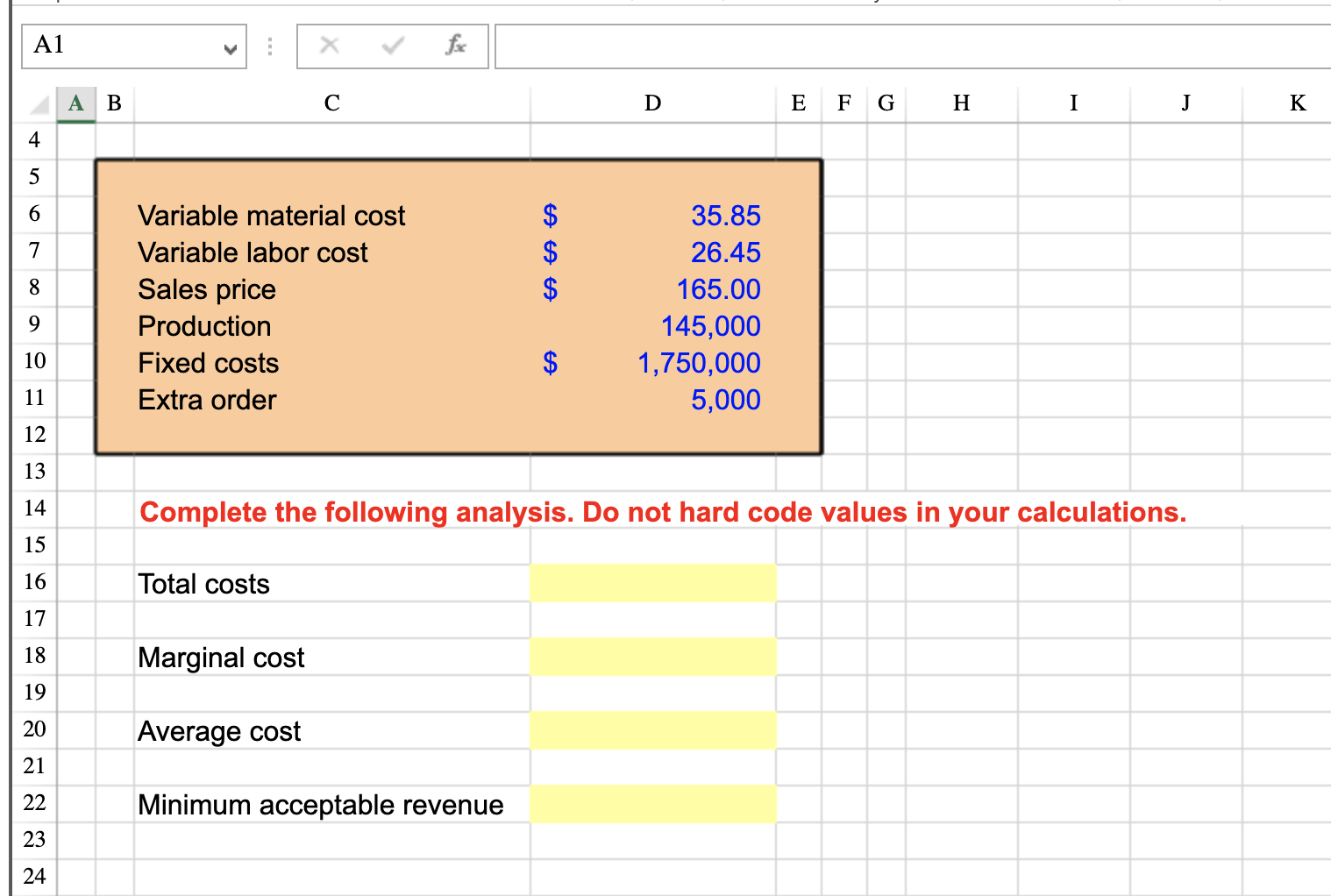1331x896 pixels.
Task: Click the Production label cell
Action: 204,326
